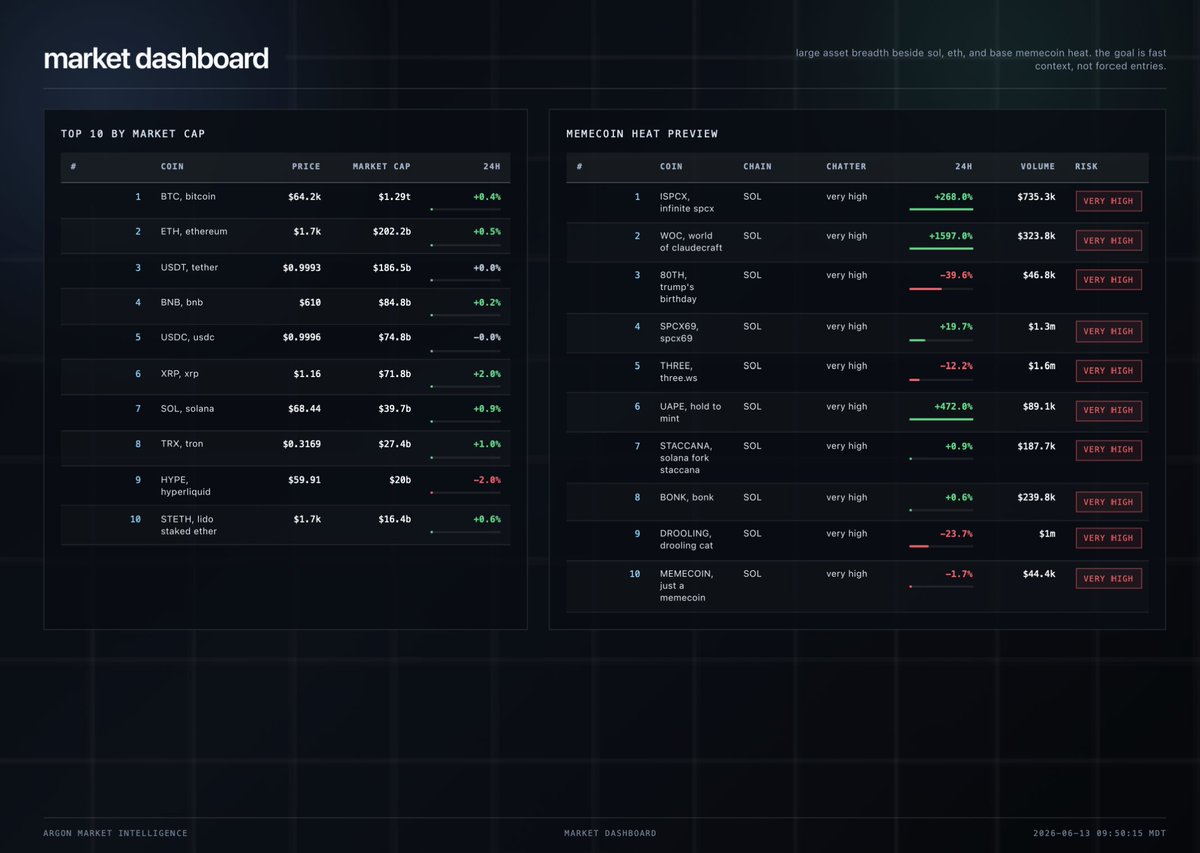Click THREE, three.ws coin name
The image size is (1200, 853).
[x=678, y=372]
